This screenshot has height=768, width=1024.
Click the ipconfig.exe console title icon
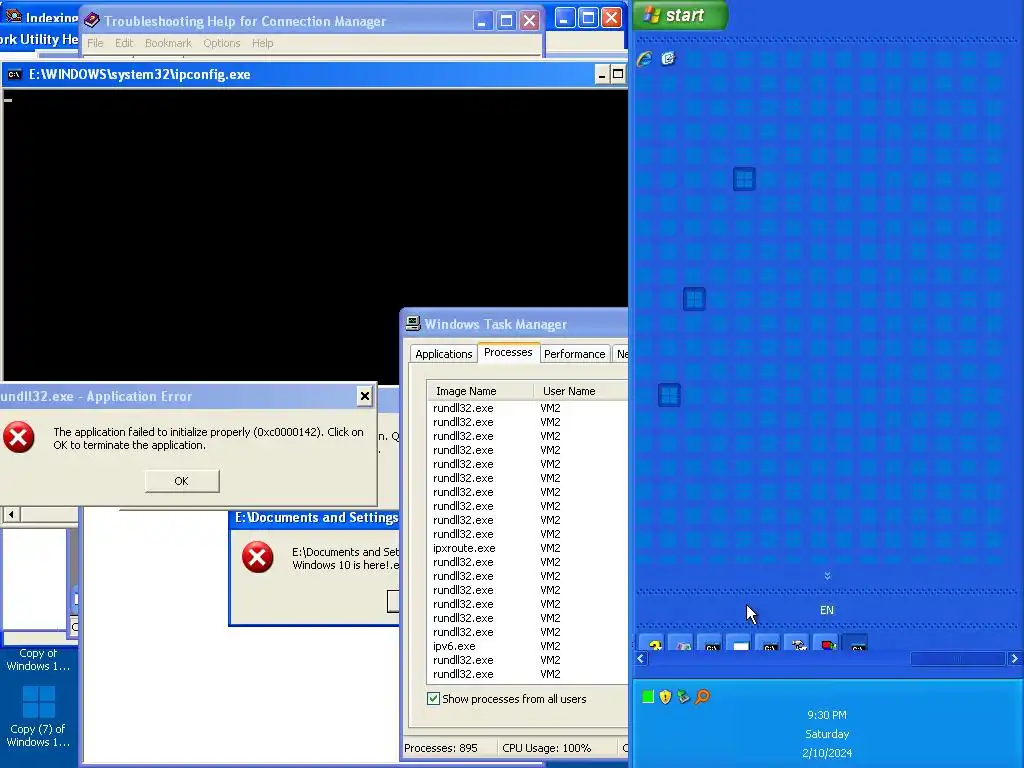click(x=14, y=74)
